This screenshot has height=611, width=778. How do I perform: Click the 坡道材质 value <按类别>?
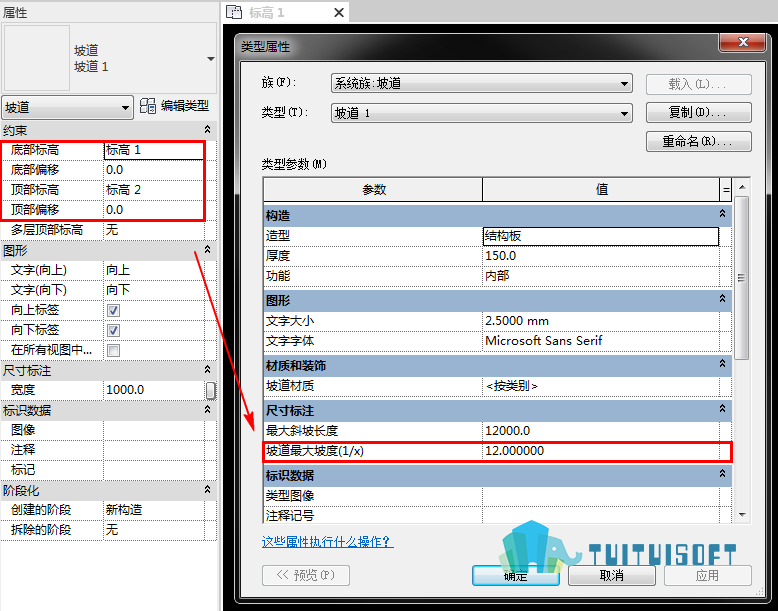(x=600, y=386)
